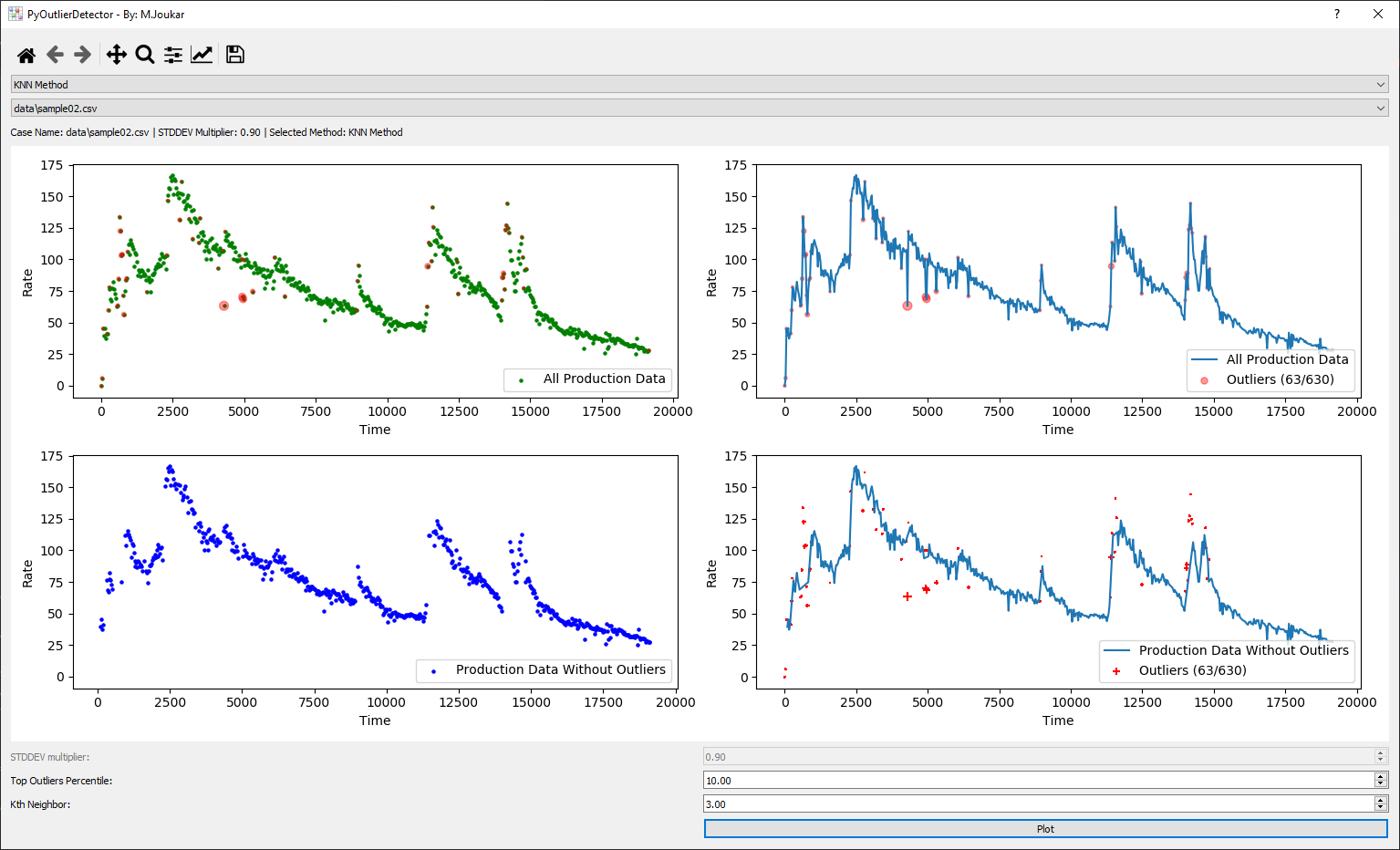Click the Forward arrow toolbar icon

tap(83, 55)
